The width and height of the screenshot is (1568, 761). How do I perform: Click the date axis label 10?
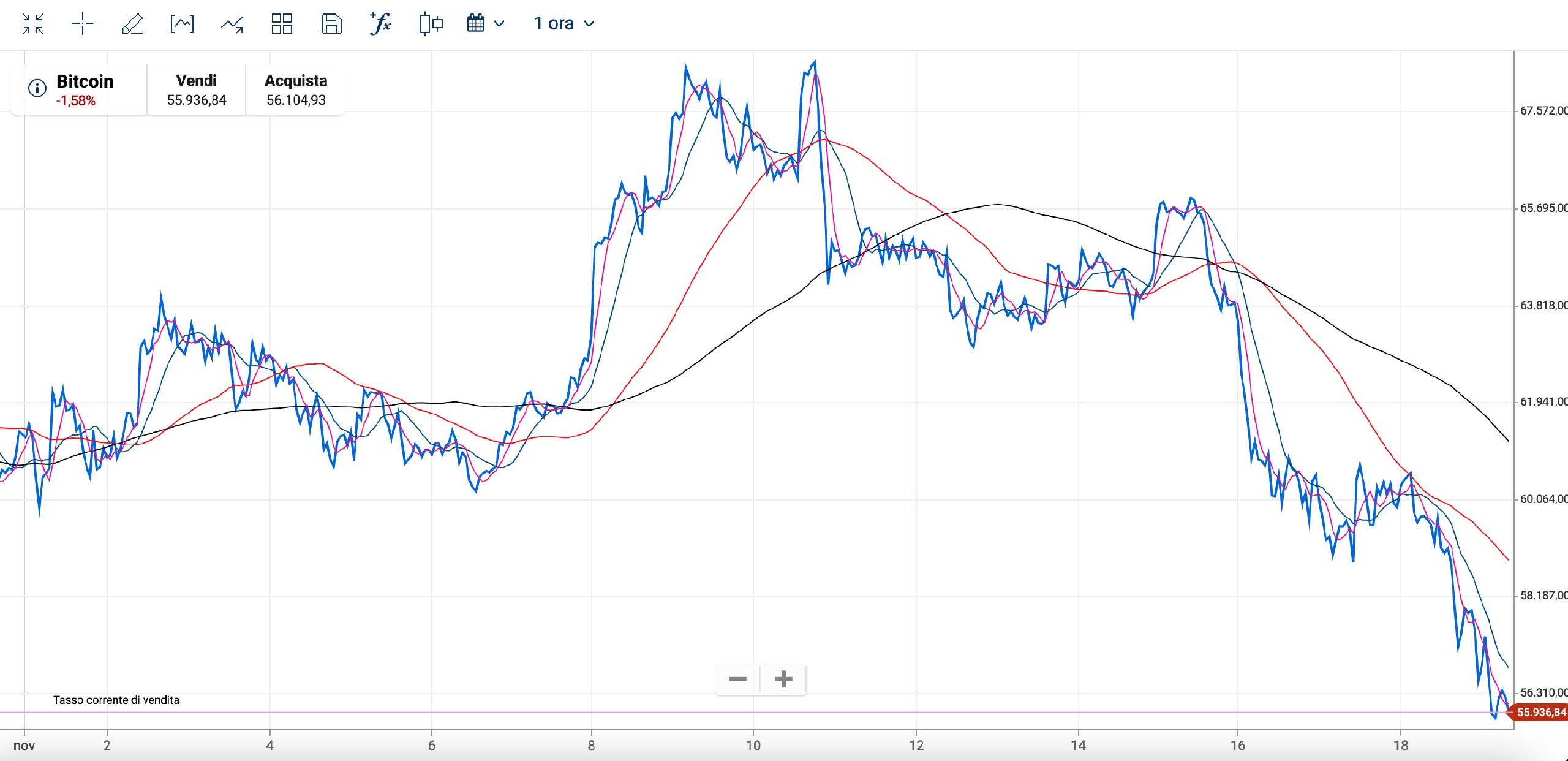pos(753,746)
